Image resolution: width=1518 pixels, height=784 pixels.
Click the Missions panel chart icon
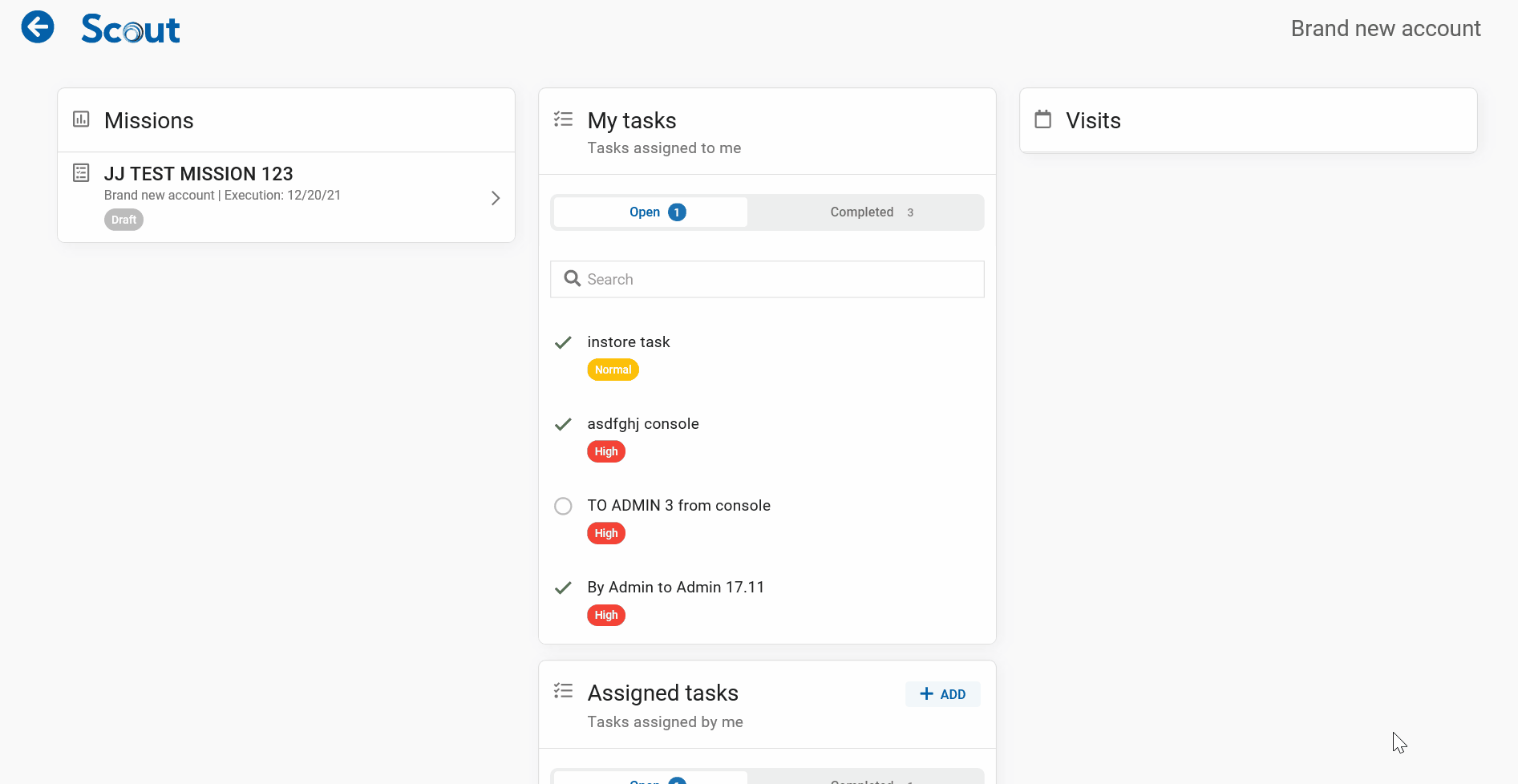tap(81, 119)
